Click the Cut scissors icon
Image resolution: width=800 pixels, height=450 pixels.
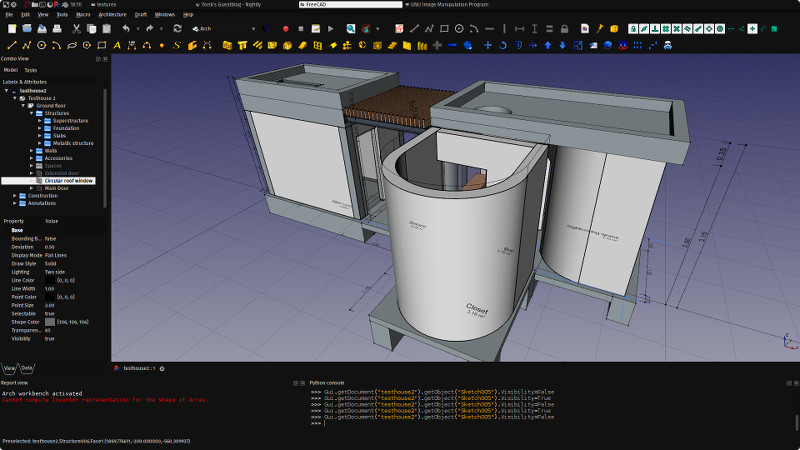click(75, 29)
